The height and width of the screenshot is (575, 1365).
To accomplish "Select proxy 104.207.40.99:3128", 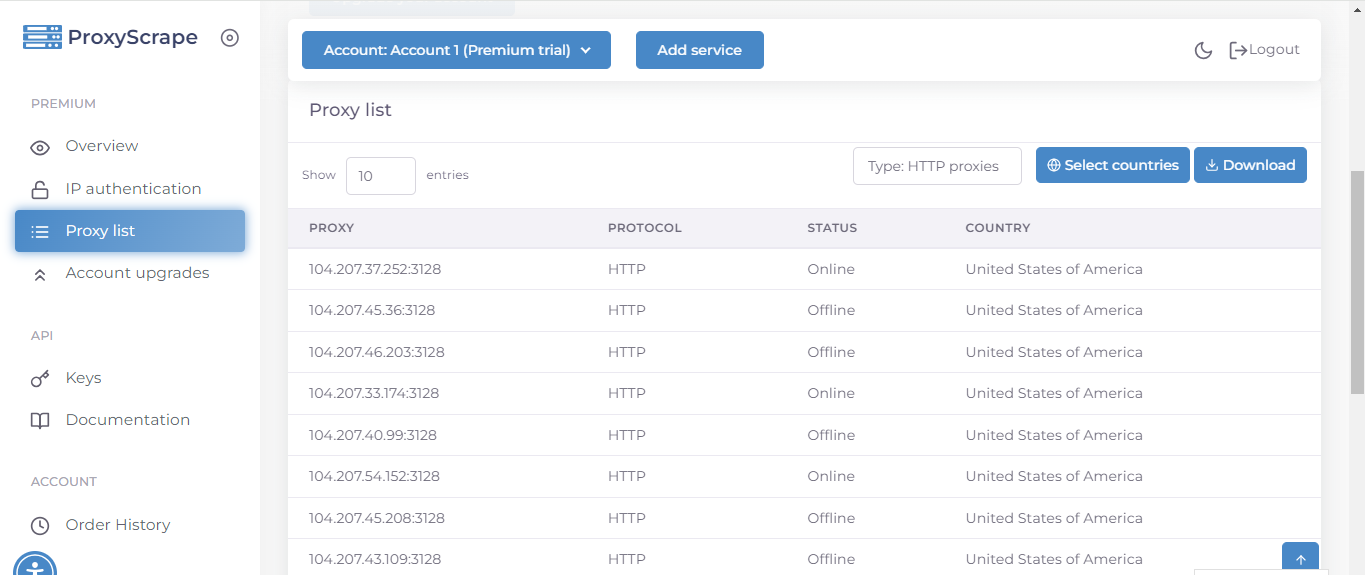I will click(373, 435).
